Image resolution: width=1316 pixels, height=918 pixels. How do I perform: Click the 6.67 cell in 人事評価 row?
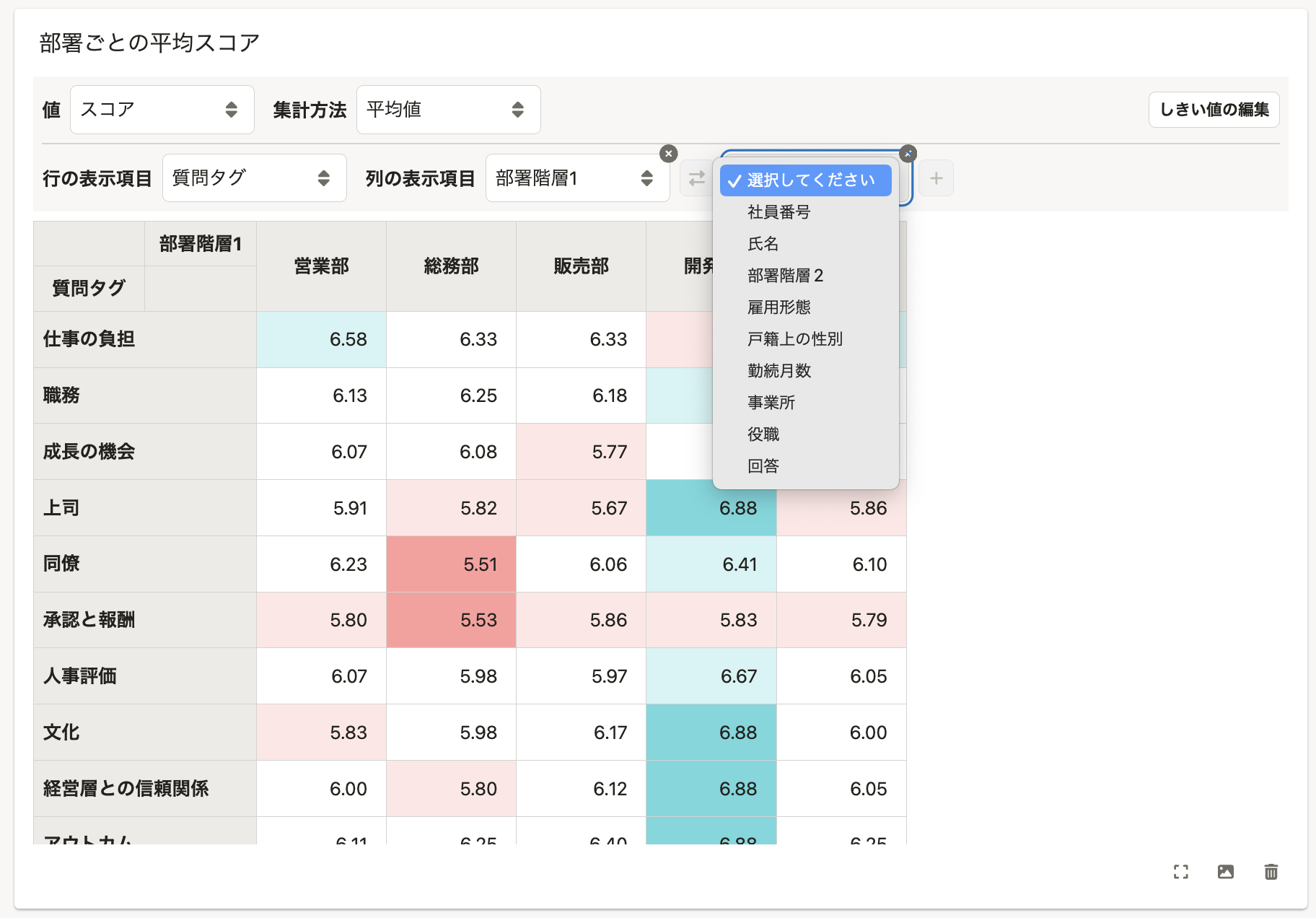pos(711,676)
